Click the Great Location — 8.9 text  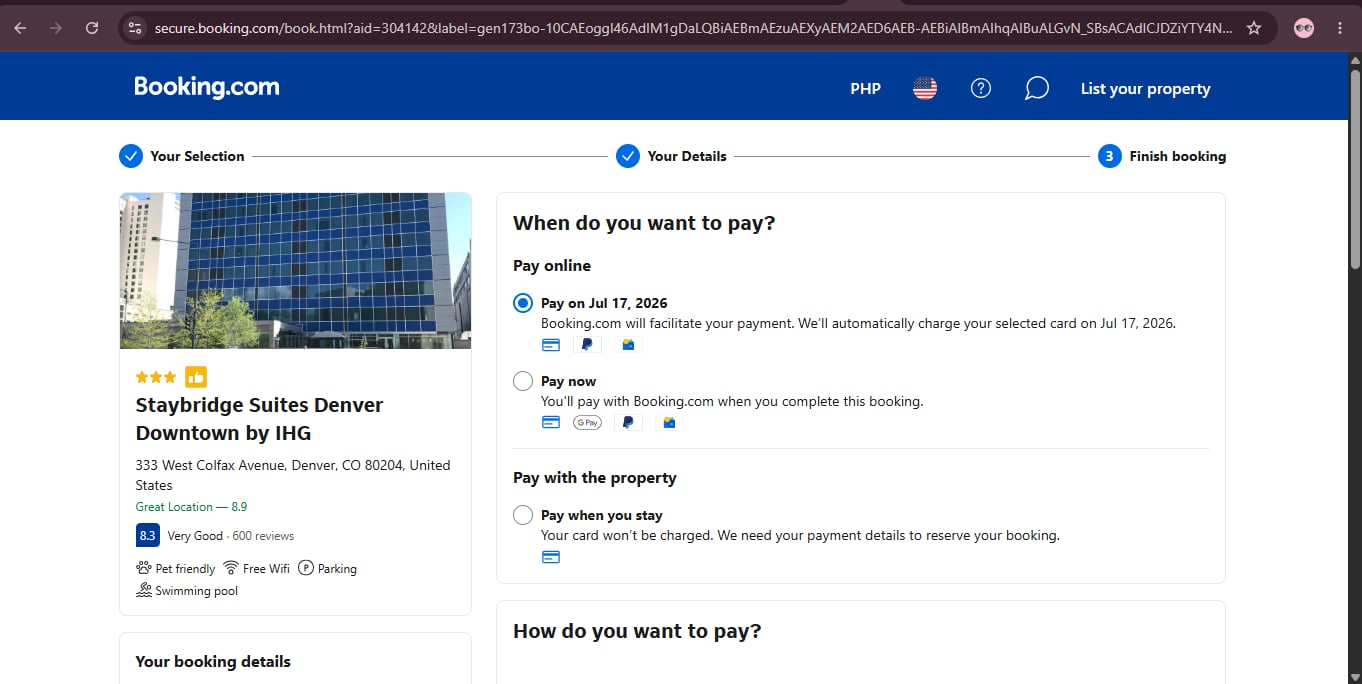point(191,507)
